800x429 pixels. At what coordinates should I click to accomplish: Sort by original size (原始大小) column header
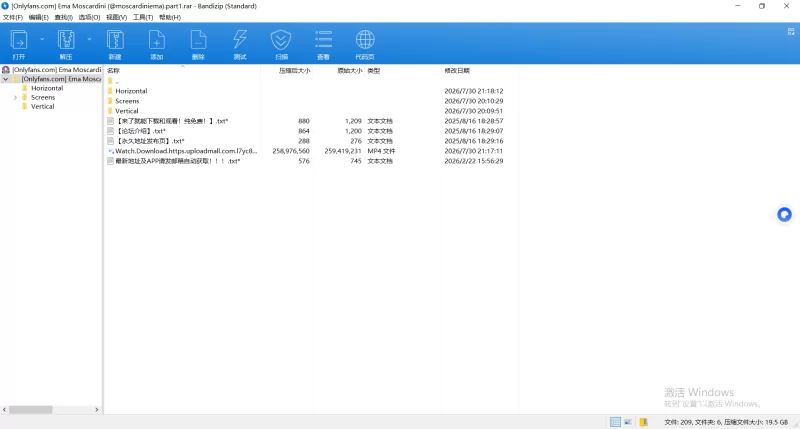point(349,70)
